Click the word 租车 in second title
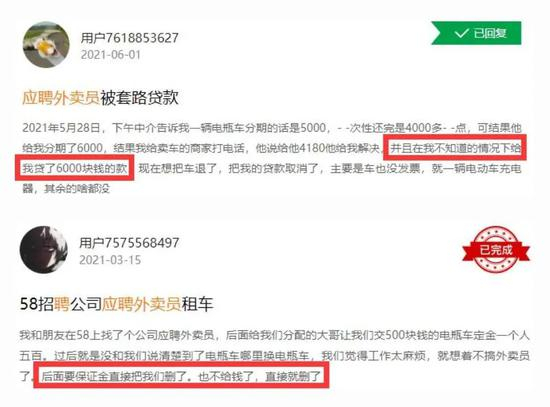Screen dimensions: 550x407 197,304
